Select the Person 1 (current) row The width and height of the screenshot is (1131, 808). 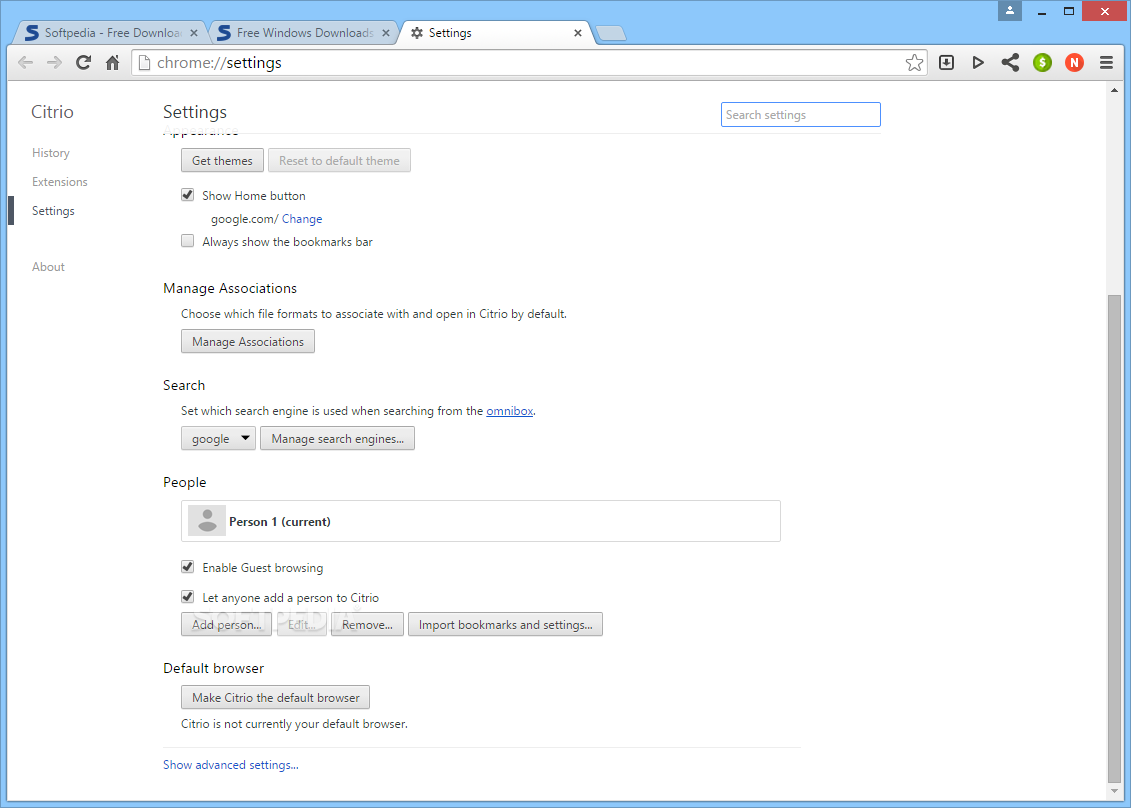pyautogui.click(x=480, y=521)
